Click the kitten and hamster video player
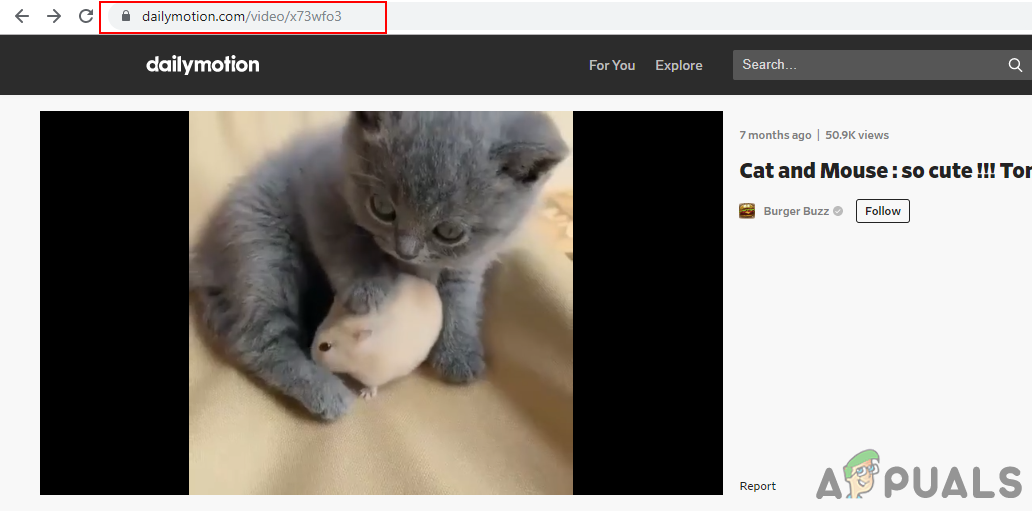1032x511 pixels. [x=381, y=303]
